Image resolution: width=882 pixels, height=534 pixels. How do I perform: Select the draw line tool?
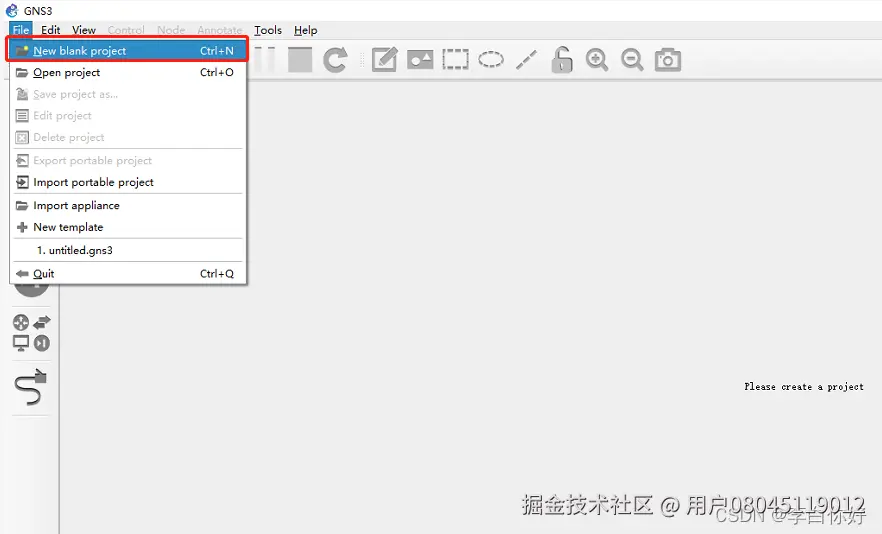coord(526,60)
